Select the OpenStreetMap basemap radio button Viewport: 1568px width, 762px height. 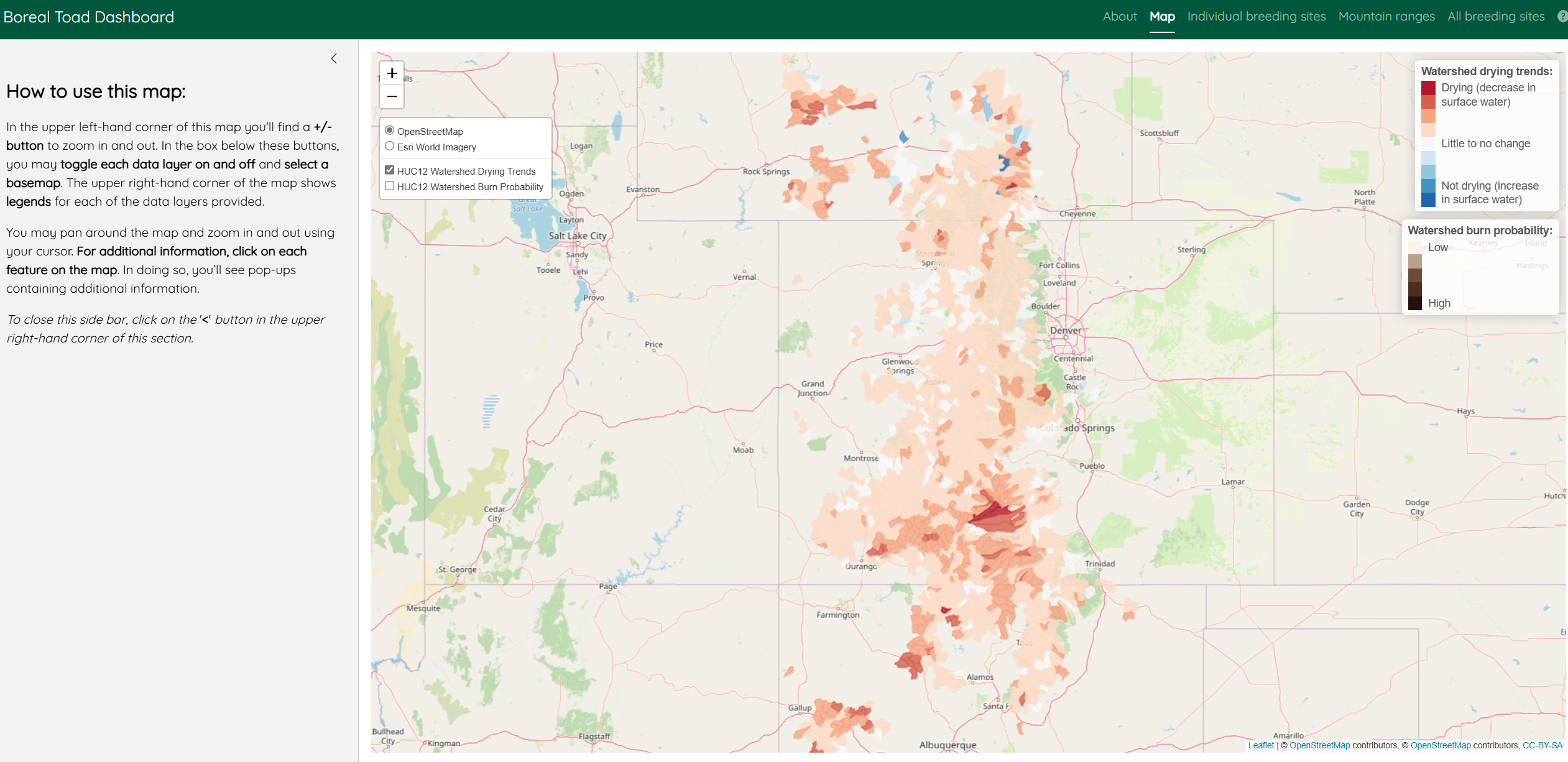click(x=390, y=131)
